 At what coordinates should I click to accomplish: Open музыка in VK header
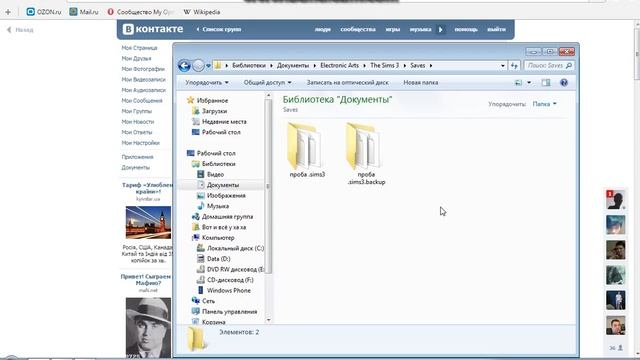pyautogui.click(x=420, y=29)
